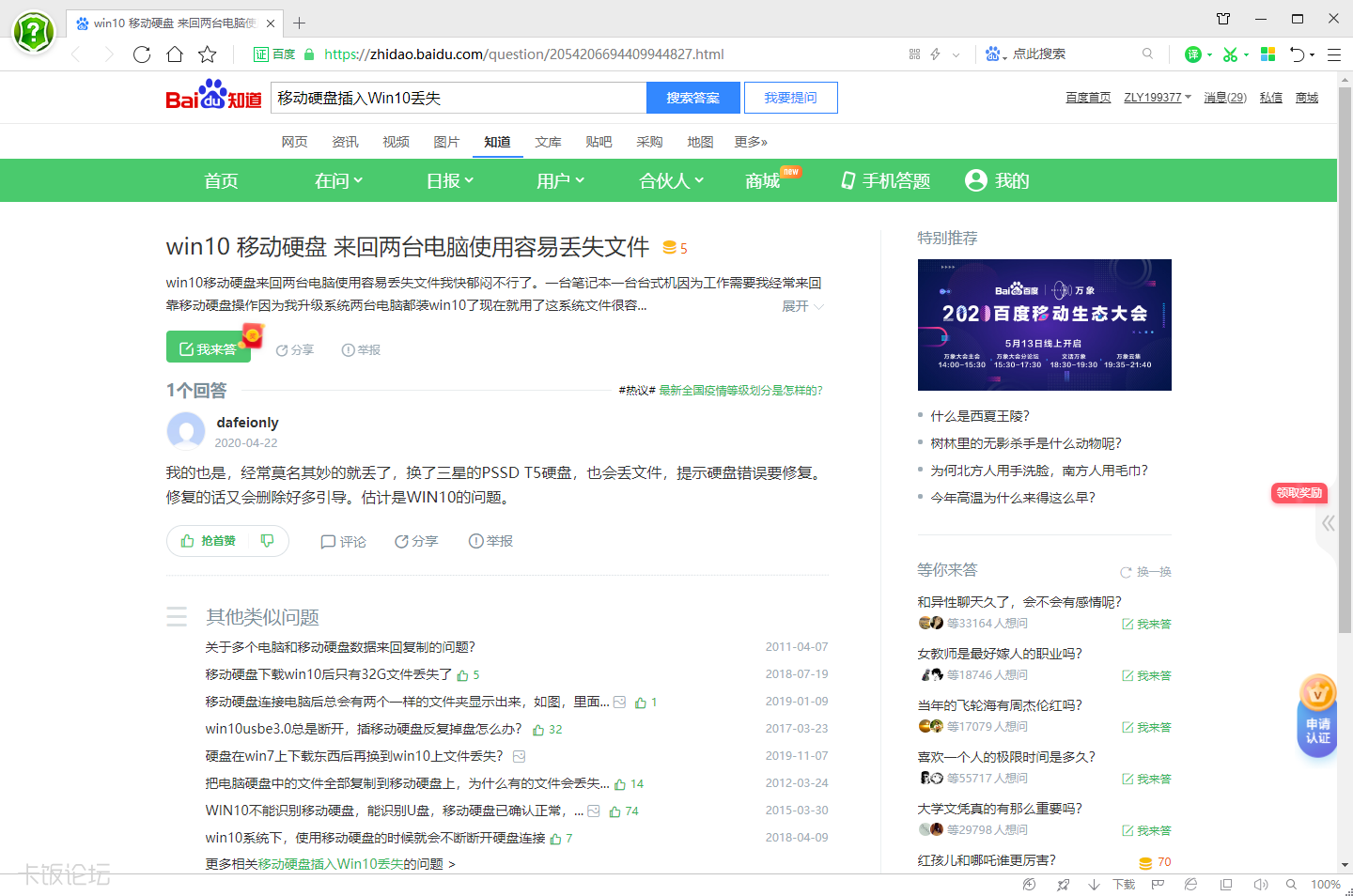Click the search magnifier icon in toolbar
The image size is (1353, 896).
pyautogui.click(x=1147, y=54)
